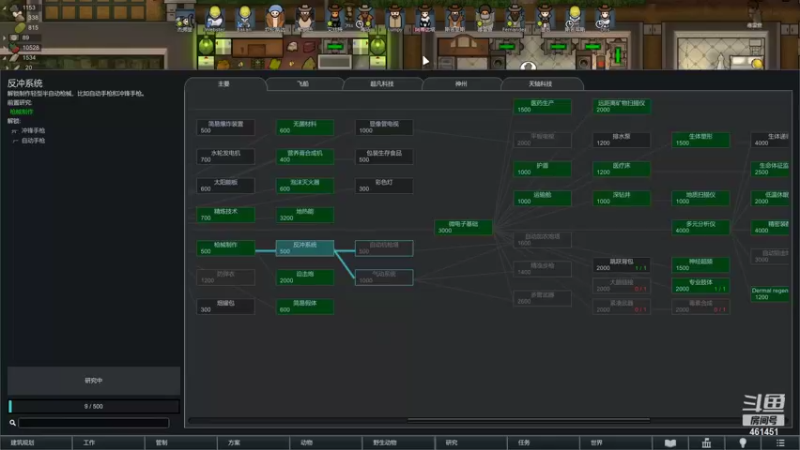Open the 建筑规划 bottom menu
This screenshot has height=450, width=800.
36,443
